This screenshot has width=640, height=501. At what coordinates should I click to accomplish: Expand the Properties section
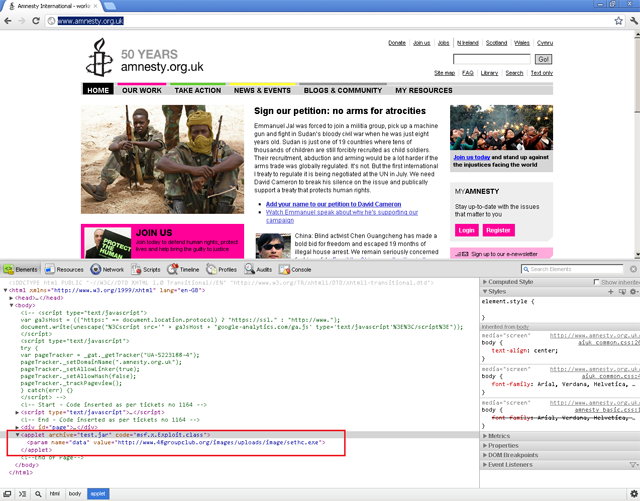click(x=485, y=445)
